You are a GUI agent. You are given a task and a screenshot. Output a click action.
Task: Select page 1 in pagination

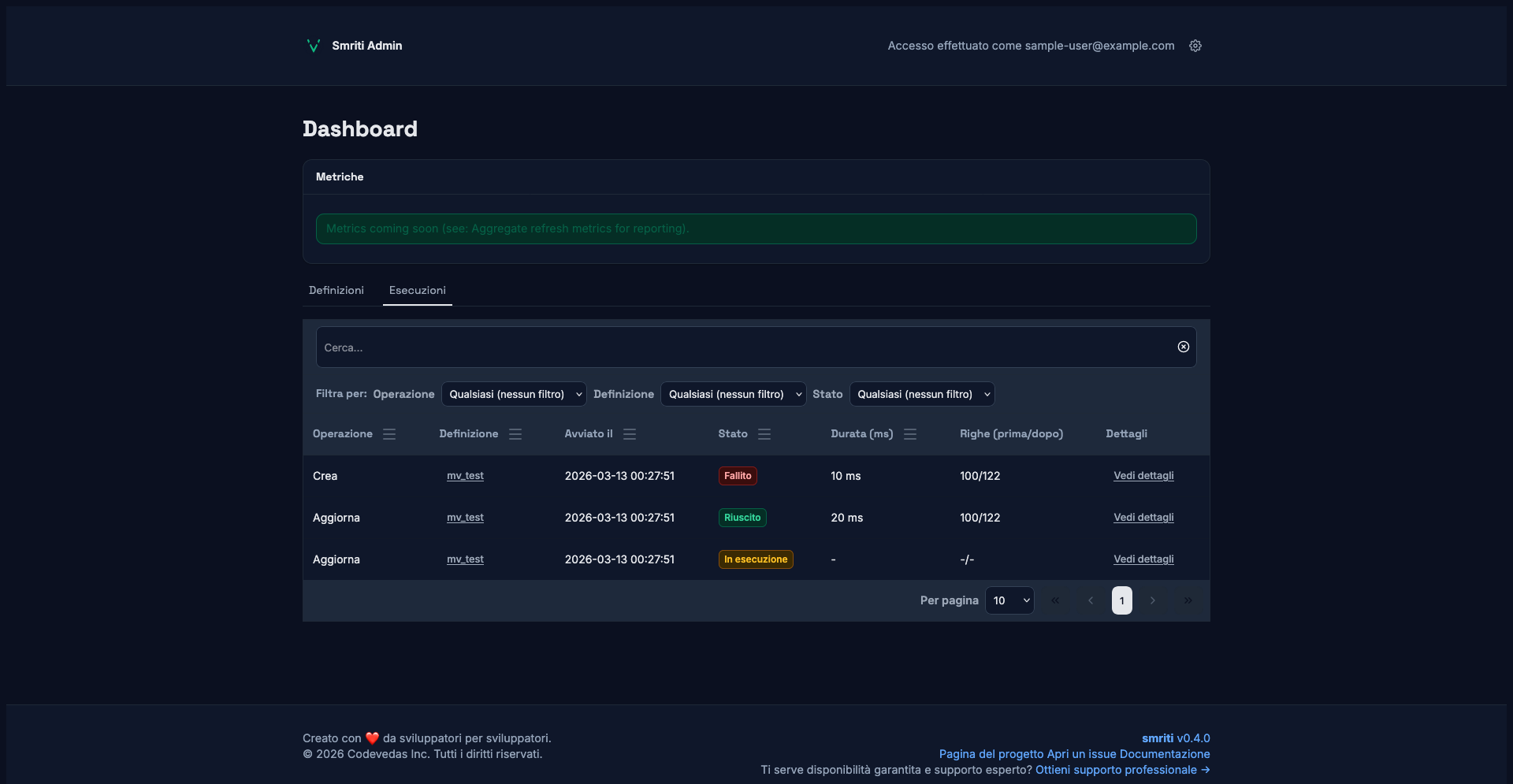[x=1121, y=600]
